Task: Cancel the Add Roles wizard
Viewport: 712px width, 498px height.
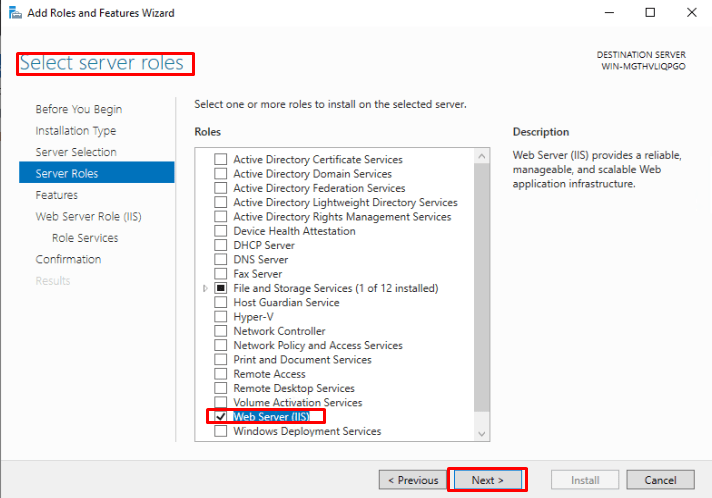Action: 660,480
